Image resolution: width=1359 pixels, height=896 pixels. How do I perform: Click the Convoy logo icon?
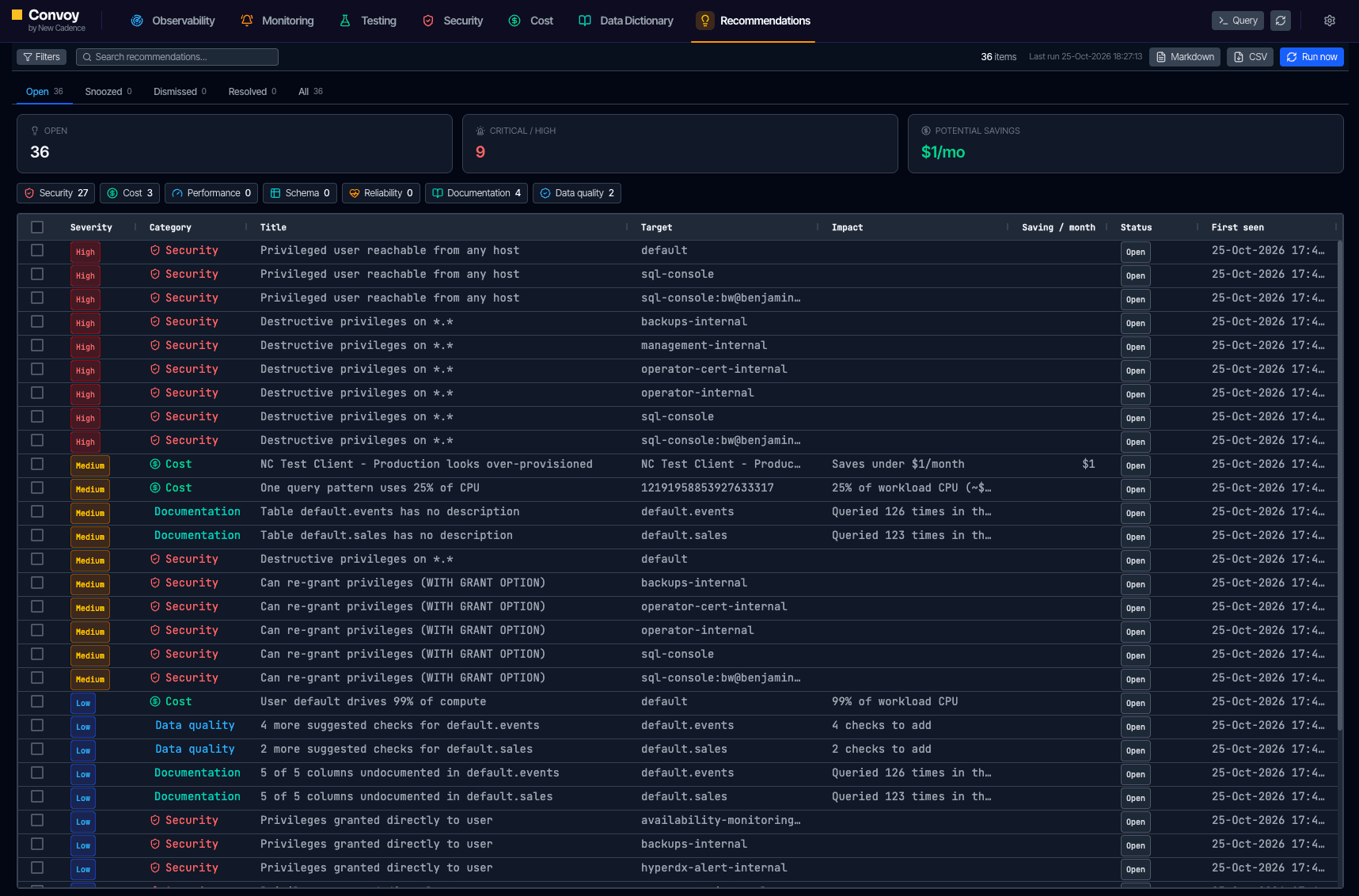click(17, 14)
